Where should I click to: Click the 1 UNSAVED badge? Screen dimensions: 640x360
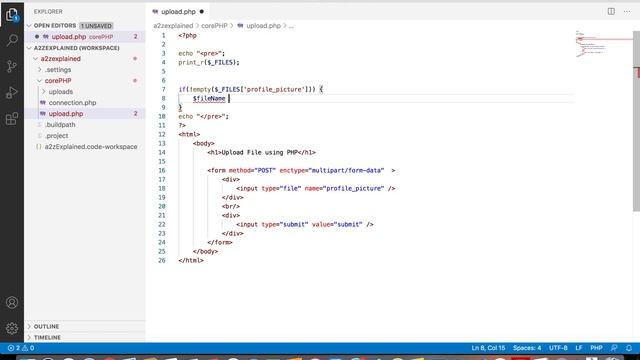[x=96, y=26]
